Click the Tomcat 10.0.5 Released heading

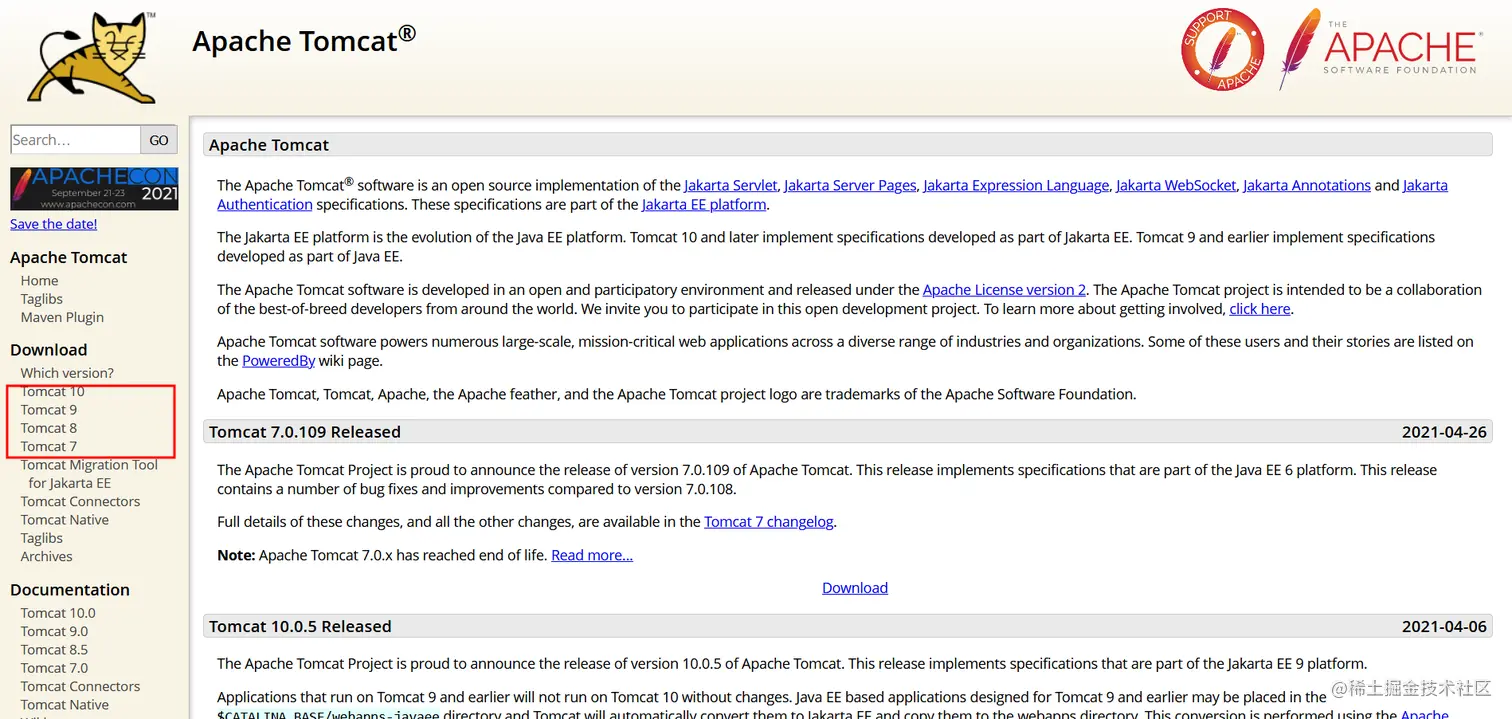tap(300, 627)
